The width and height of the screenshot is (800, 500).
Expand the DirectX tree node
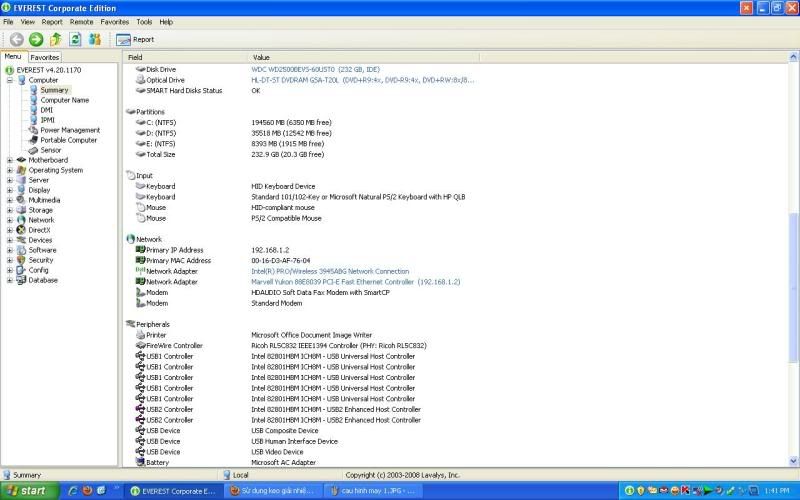10,230
